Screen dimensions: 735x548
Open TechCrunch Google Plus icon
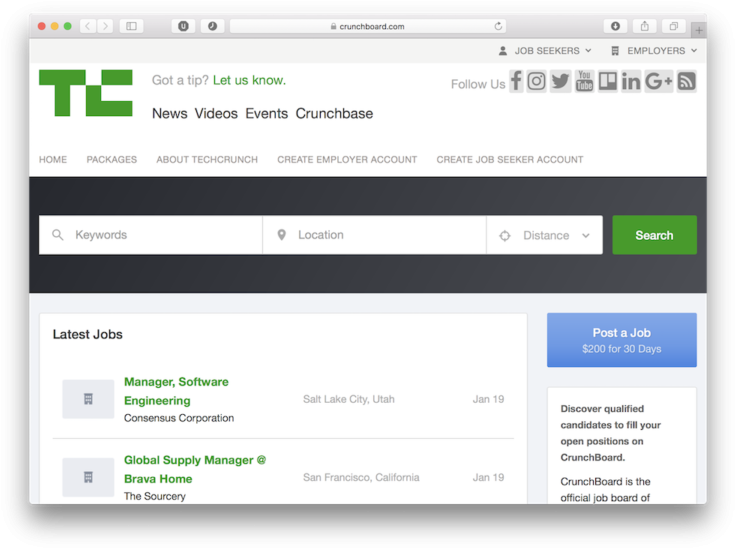point(659,81)
